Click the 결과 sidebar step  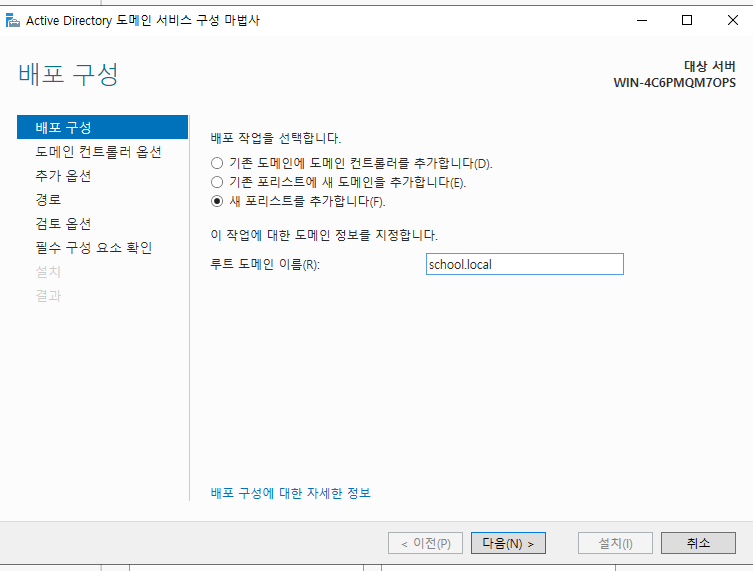(x=48, y=296)
